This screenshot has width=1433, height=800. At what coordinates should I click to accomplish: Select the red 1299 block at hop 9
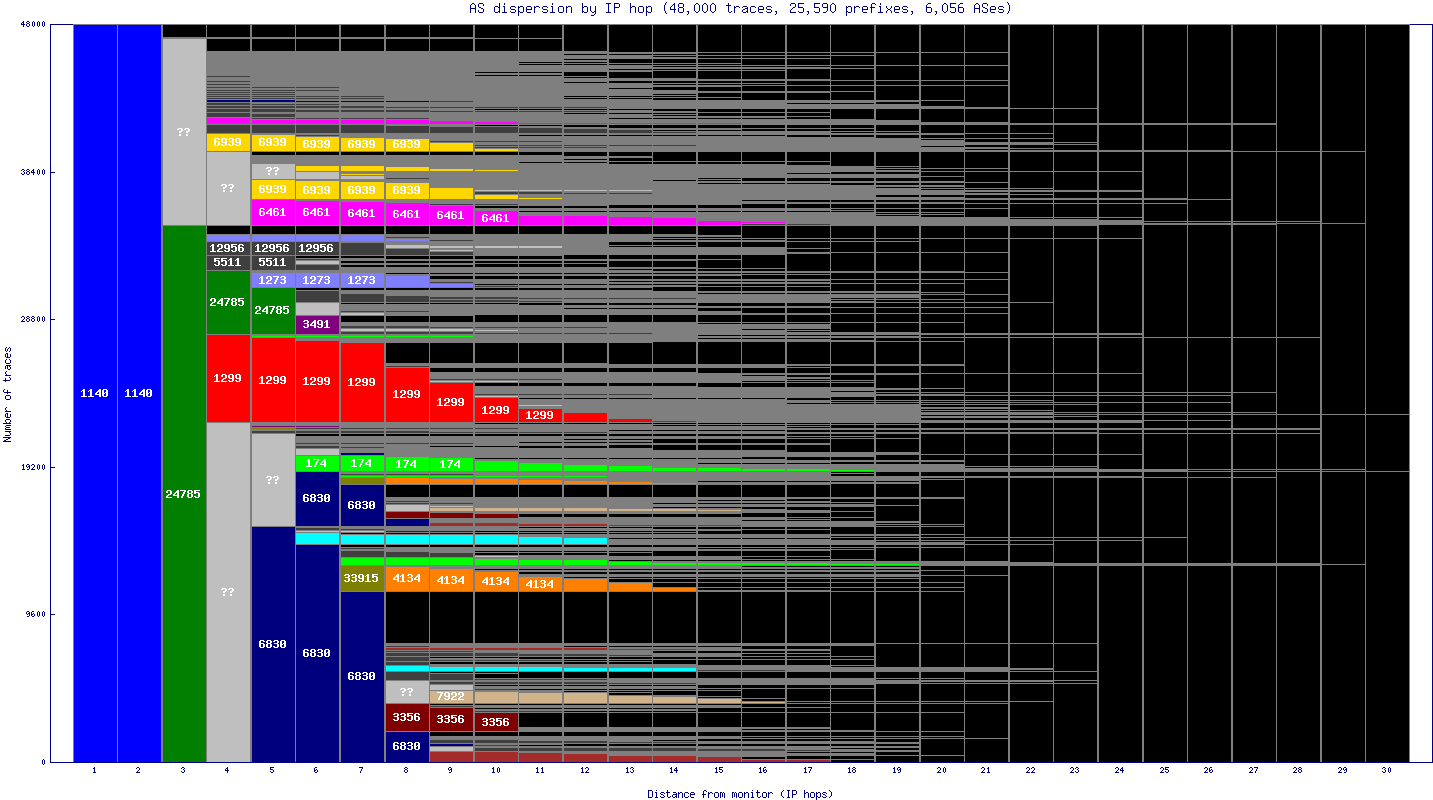451,402
